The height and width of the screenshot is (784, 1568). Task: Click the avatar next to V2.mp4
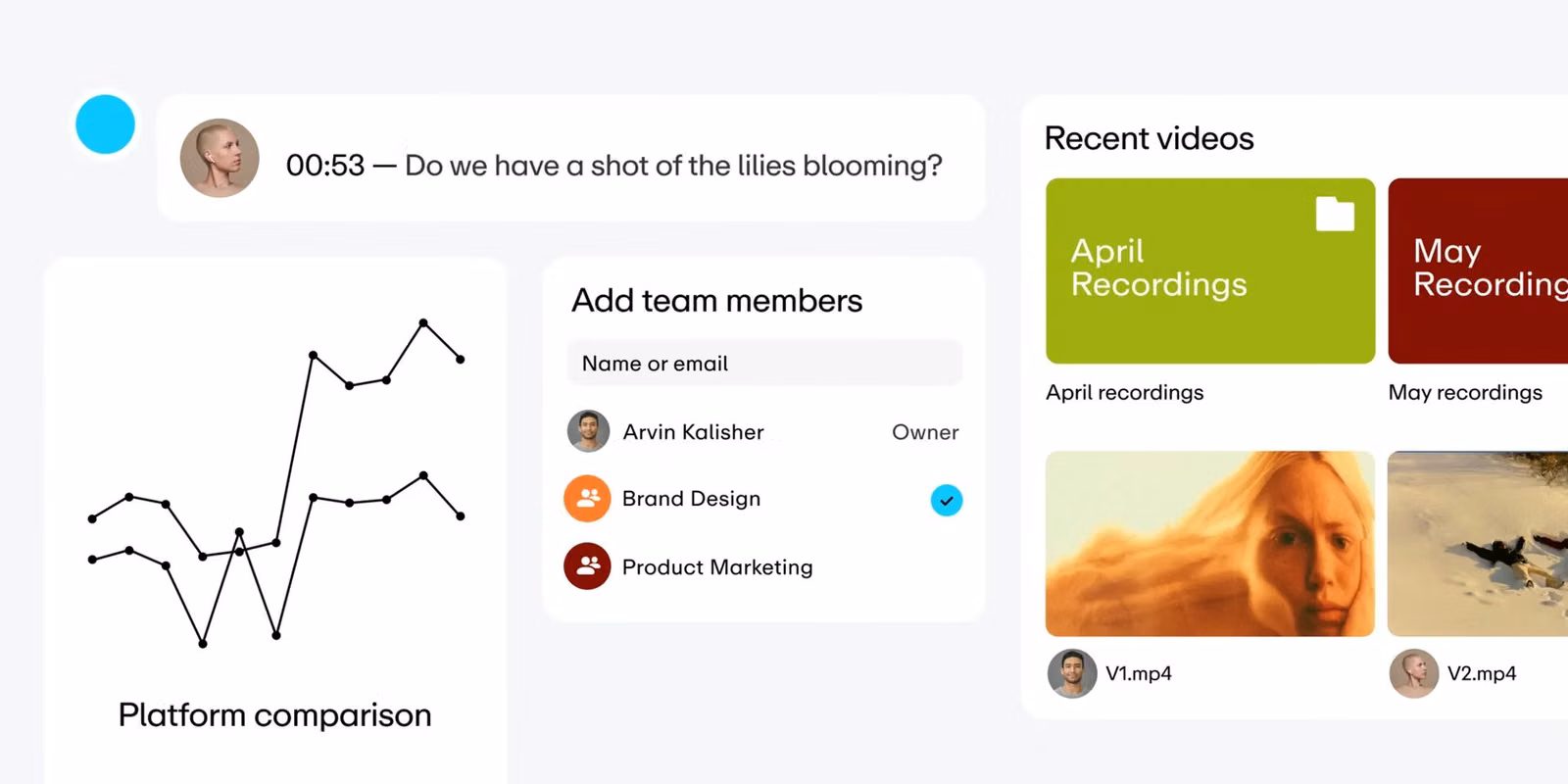click(1414, 673)
